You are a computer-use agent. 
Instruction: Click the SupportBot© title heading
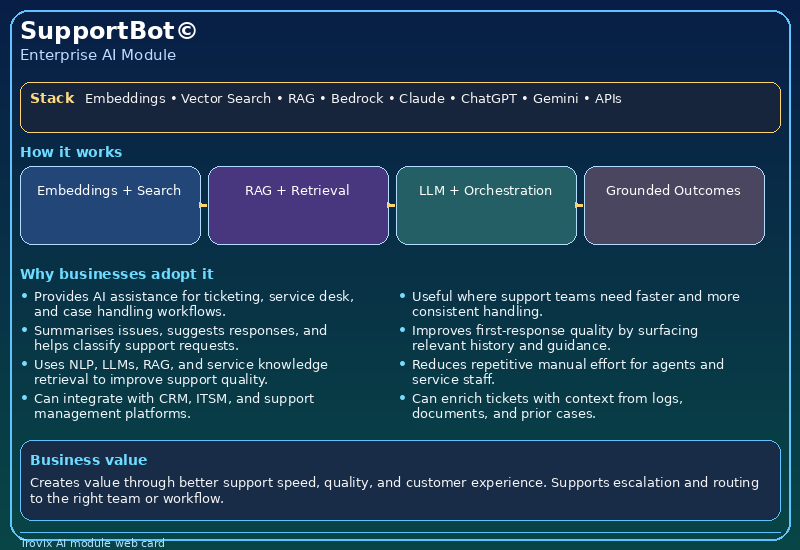(x=108, y=31)
